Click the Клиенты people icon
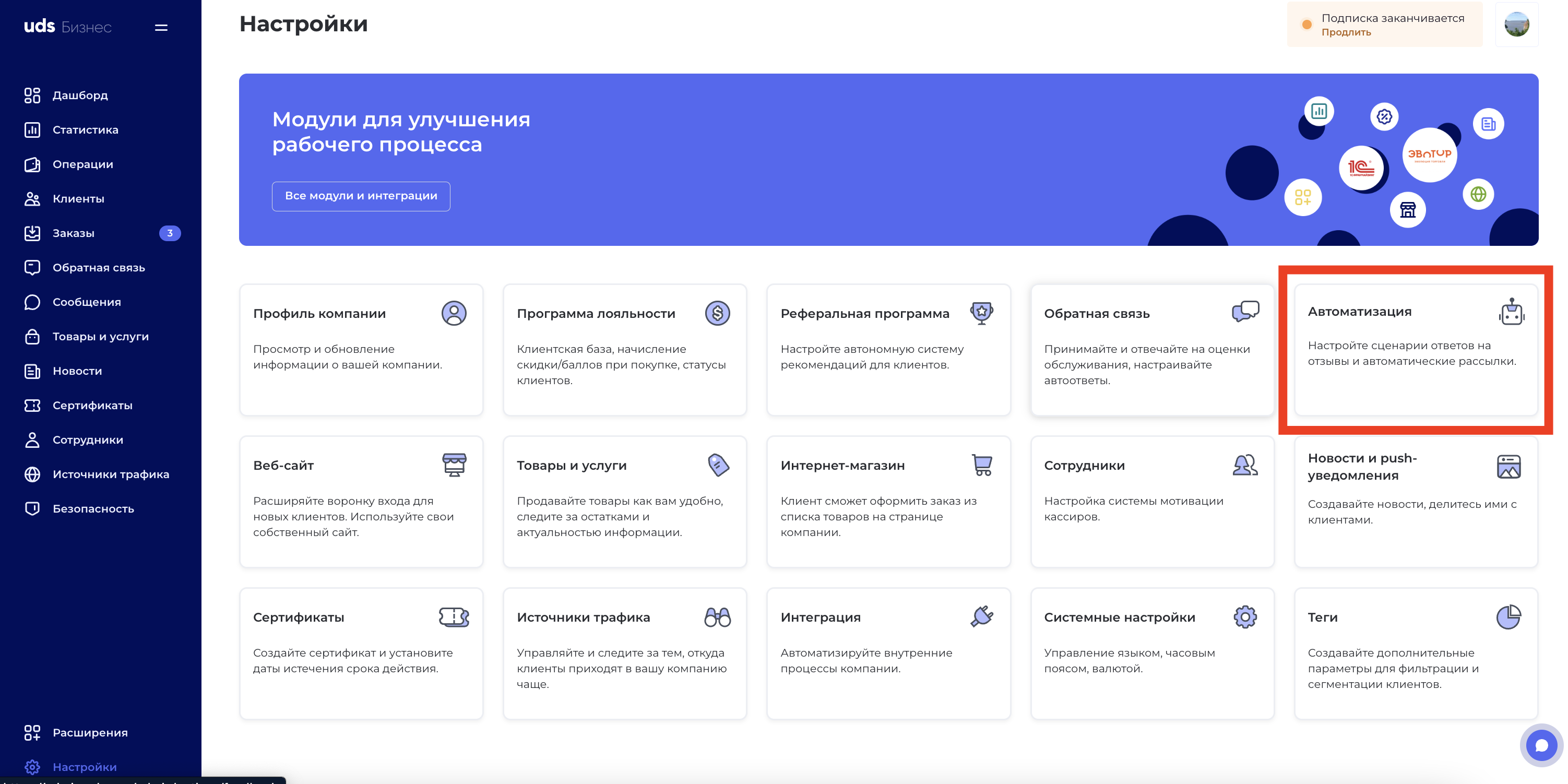The height and width of the screenshot is (784, 1568). click(x=32, y=199)
